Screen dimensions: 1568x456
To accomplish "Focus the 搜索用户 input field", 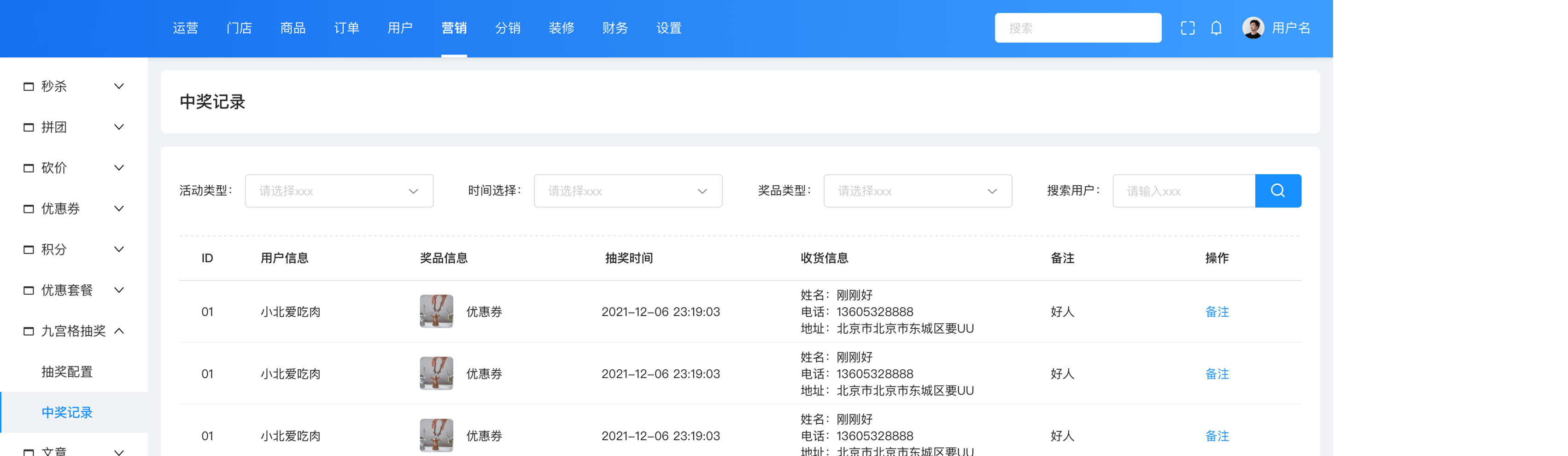I will click(x=1183, y=191).
